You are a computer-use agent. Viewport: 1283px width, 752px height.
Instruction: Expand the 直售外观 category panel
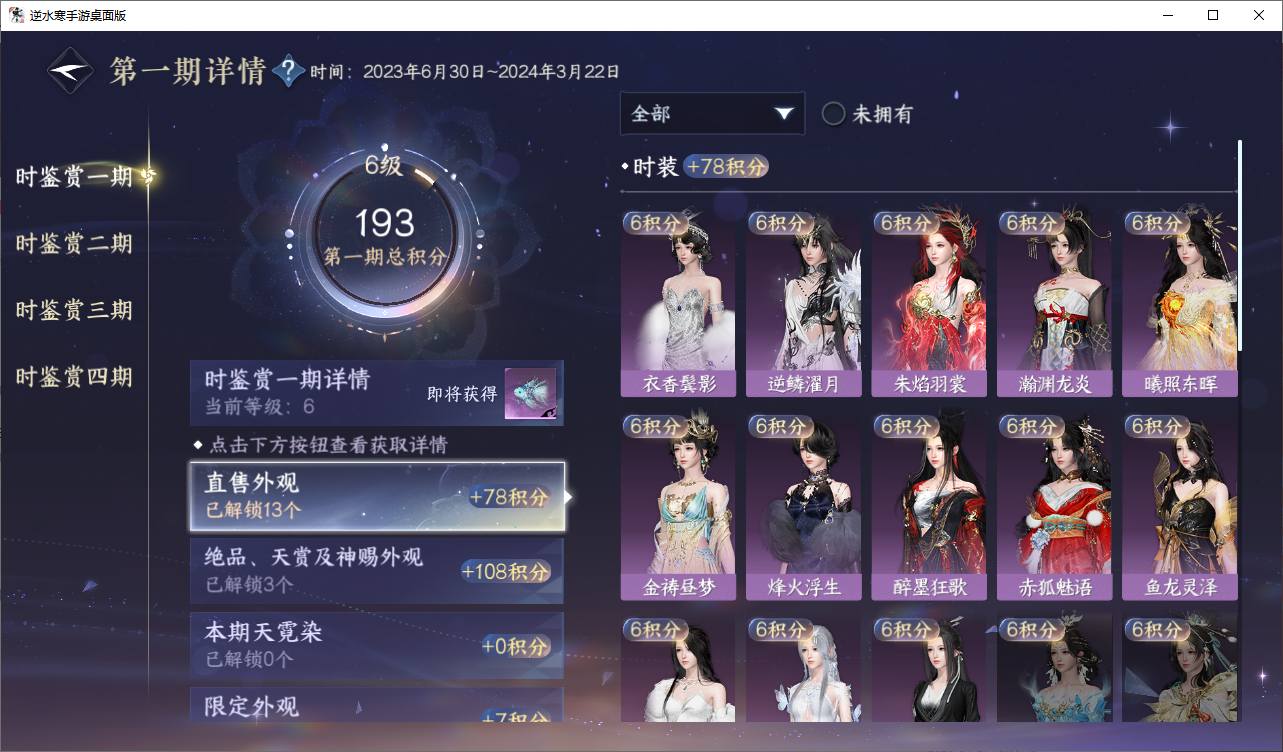tap(377, 496)
